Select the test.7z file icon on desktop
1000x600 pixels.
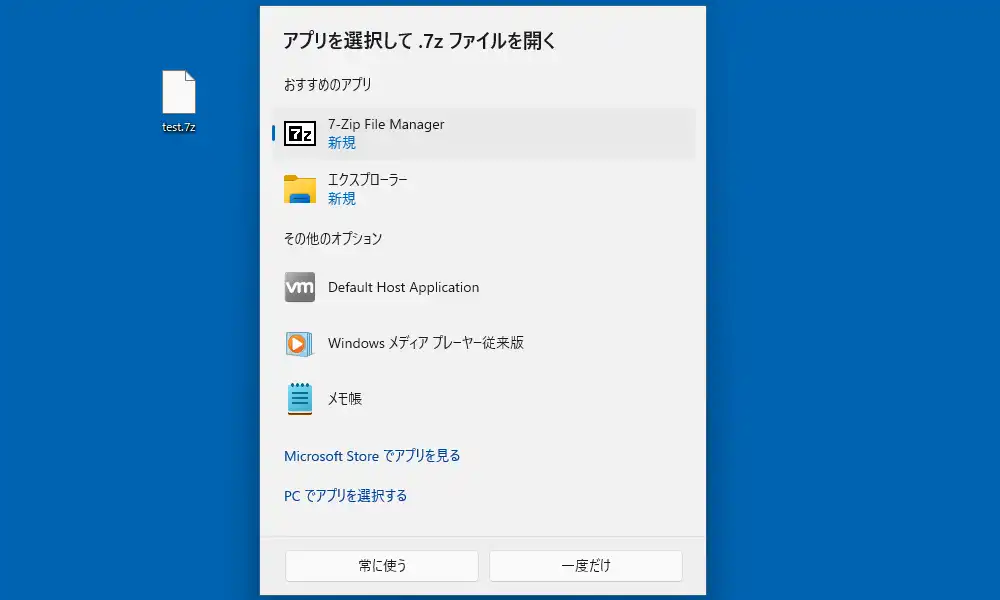179,92
